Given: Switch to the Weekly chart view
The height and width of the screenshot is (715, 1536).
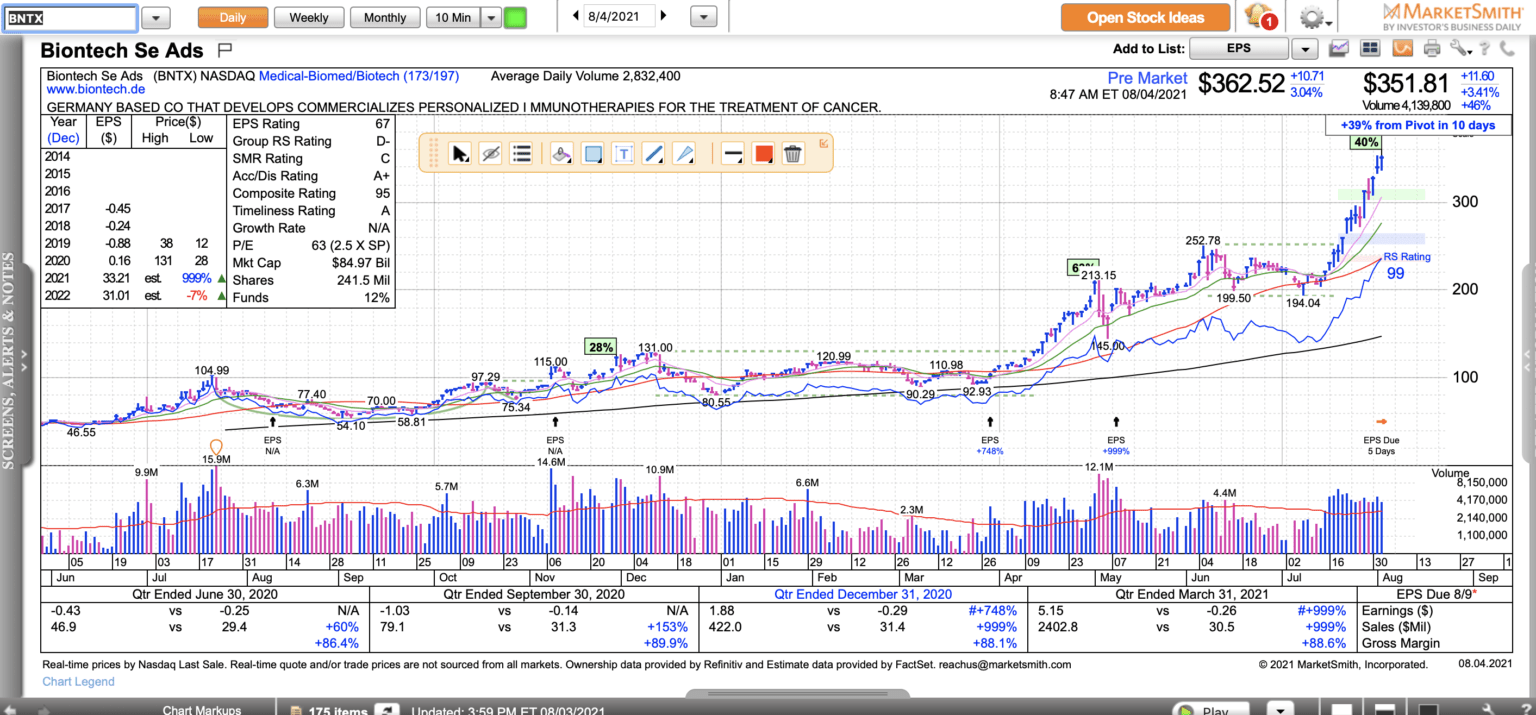Looking at the screenshot, I should tap(309, 17).
